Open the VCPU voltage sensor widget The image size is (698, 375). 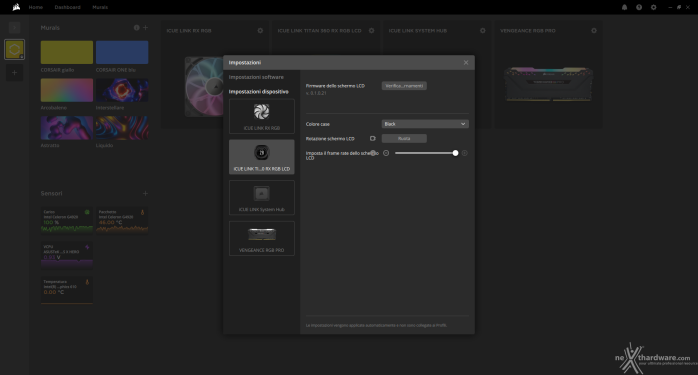[67, 255]
